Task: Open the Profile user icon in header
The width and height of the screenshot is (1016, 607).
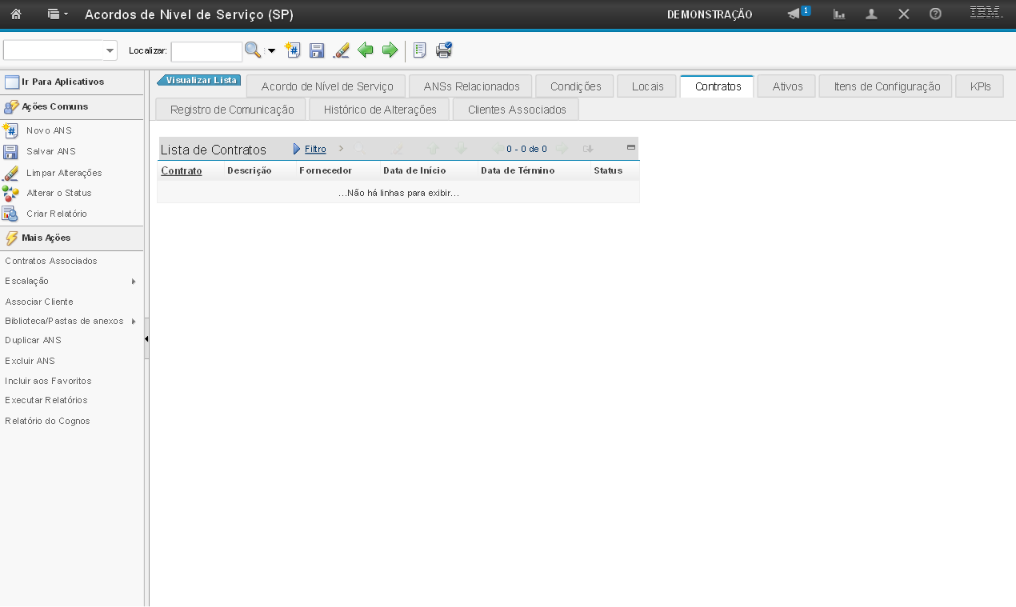Action: [x=871, y=14]
